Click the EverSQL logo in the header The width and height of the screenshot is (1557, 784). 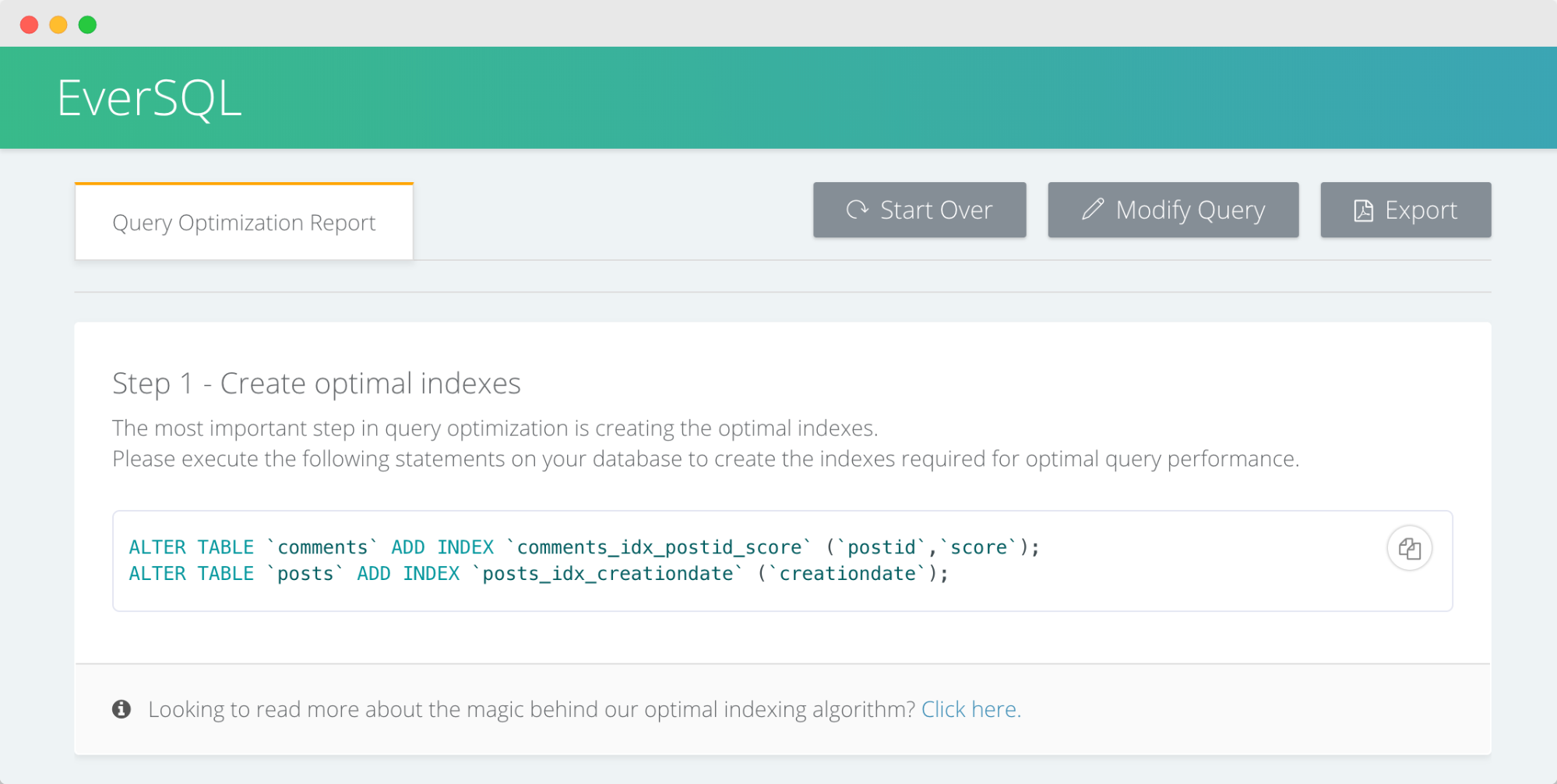point(148,97)
